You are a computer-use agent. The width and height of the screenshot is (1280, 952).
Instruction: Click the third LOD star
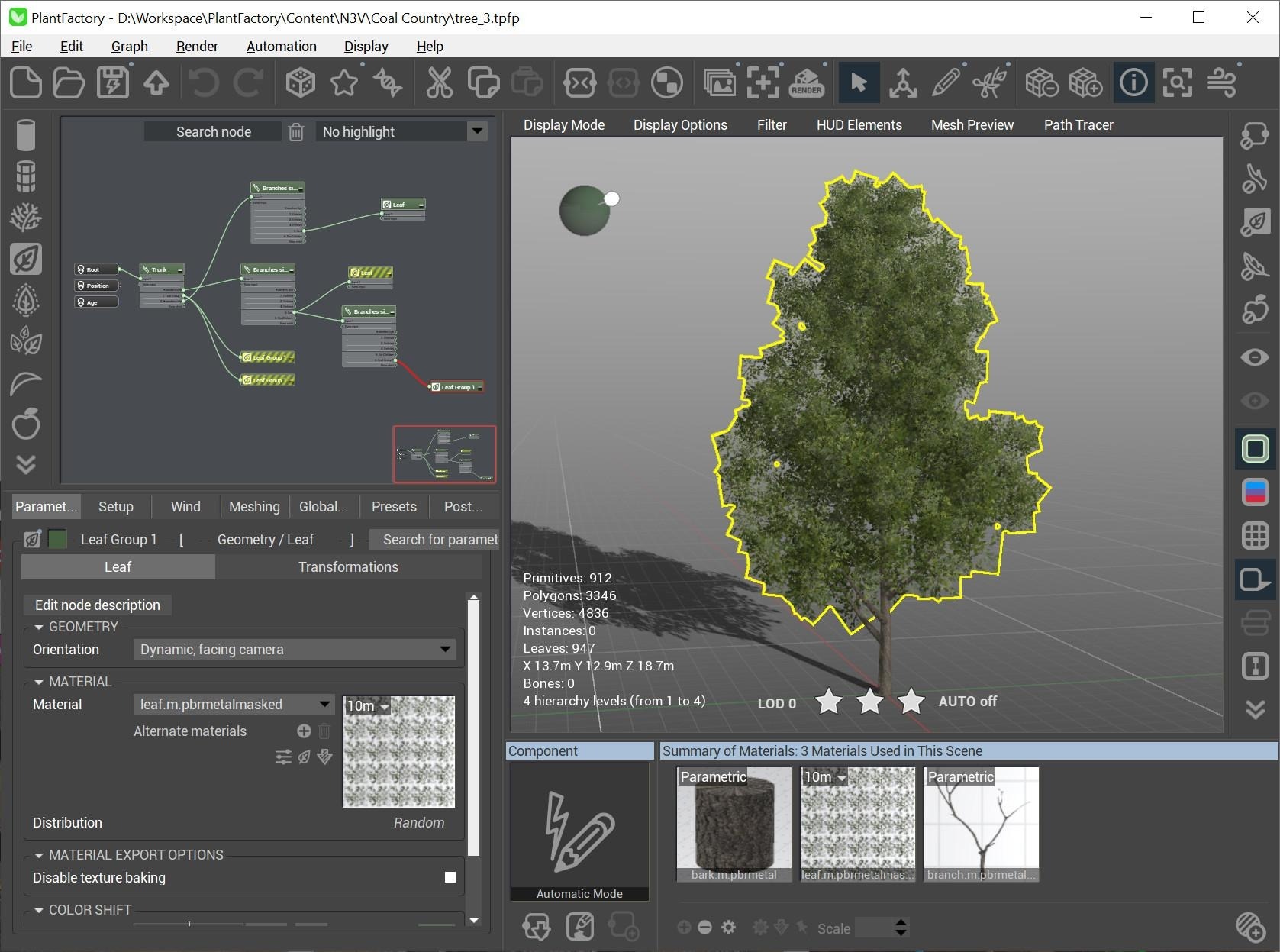click(911, 702)
